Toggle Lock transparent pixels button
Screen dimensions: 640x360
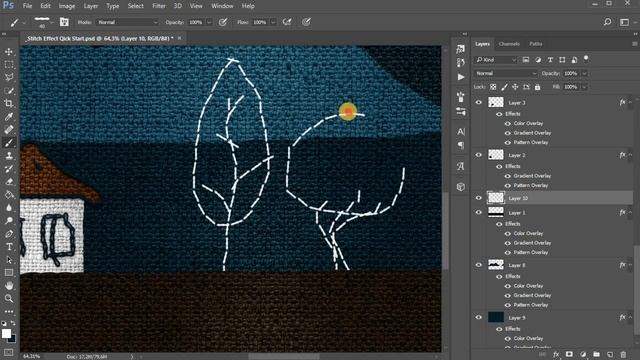(x=493, y=87)
